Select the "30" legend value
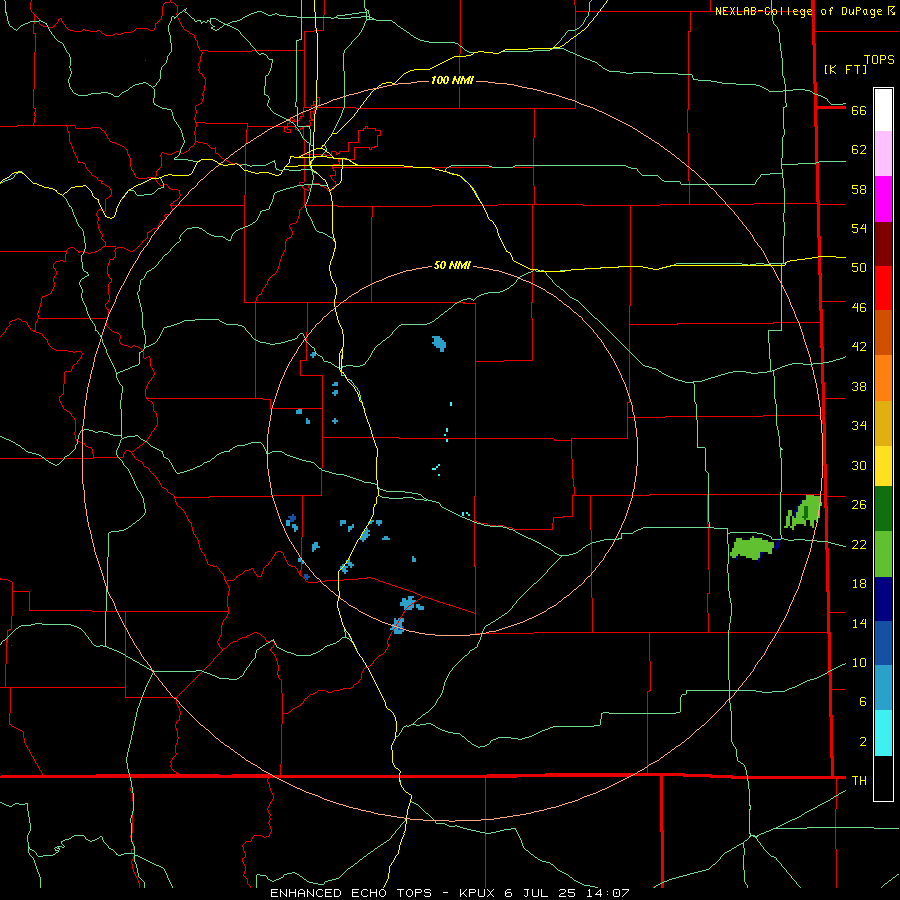 point(859,465)
